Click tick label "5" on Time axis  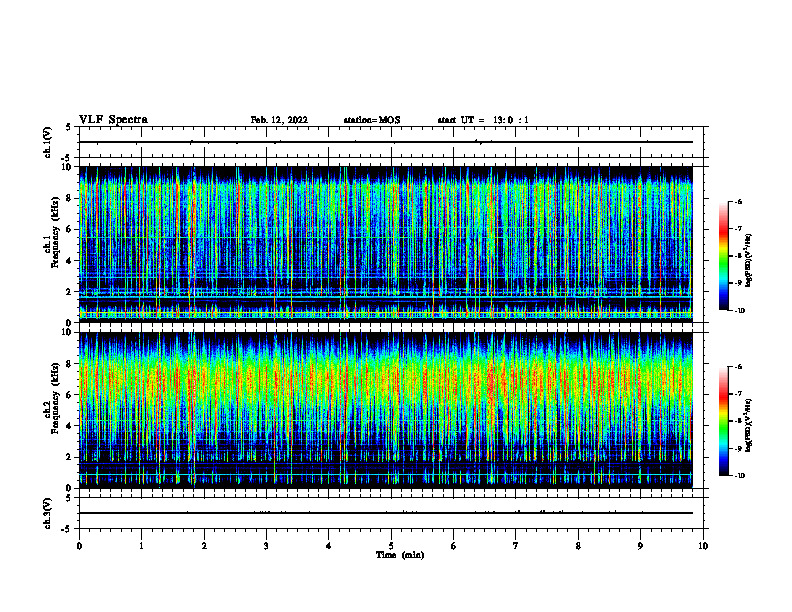[391, 546]
